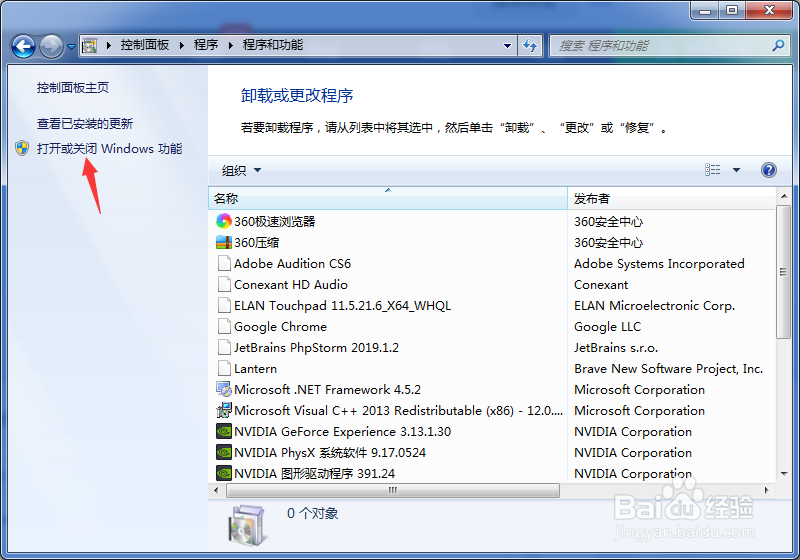Click the search magnifier icon
This screenshot has width=800, height=560.
click(x=778, y=45)
